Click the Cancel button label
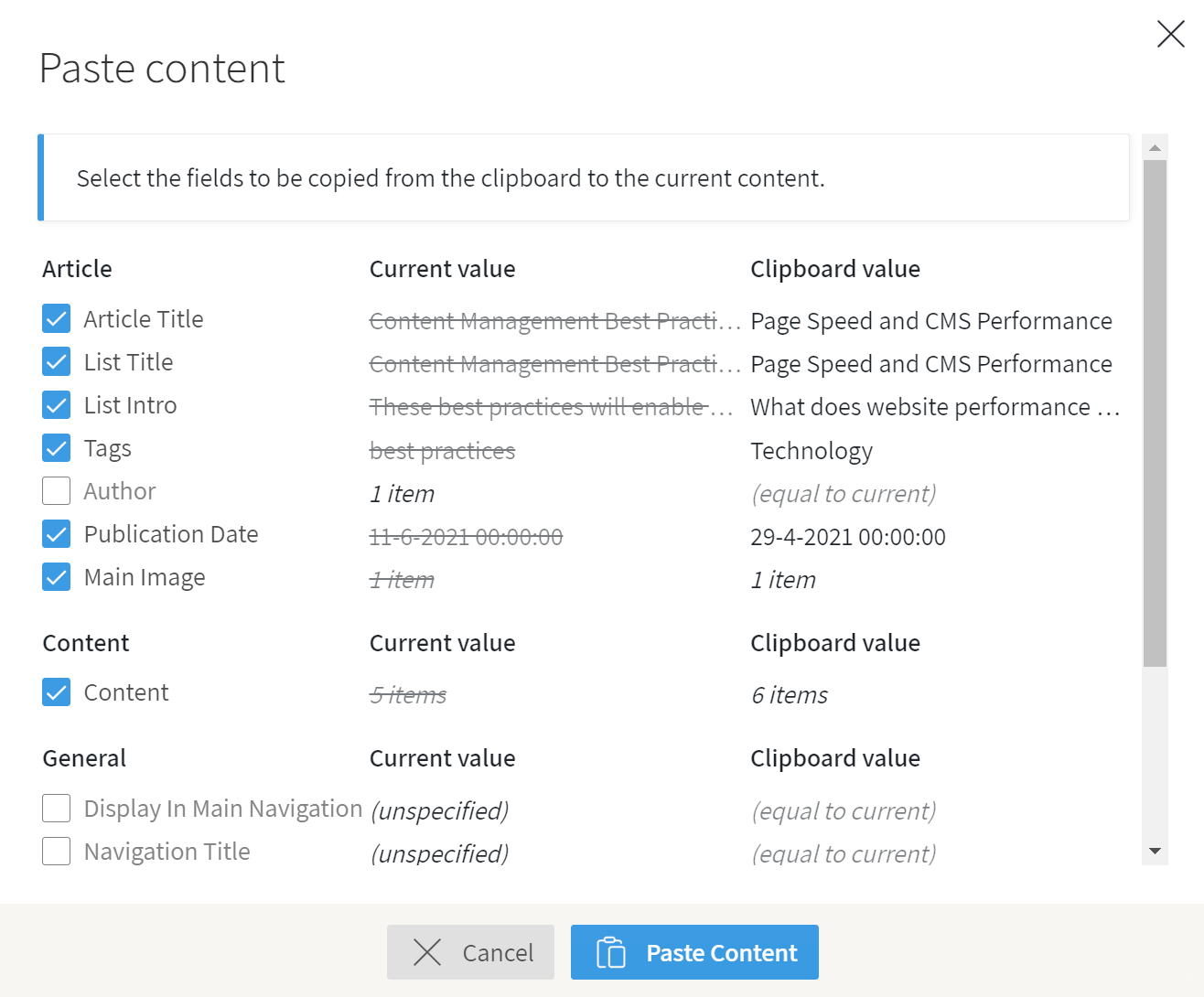This screenshot has width=1204, height=997. pyautogui.click(x=498, y=953)
